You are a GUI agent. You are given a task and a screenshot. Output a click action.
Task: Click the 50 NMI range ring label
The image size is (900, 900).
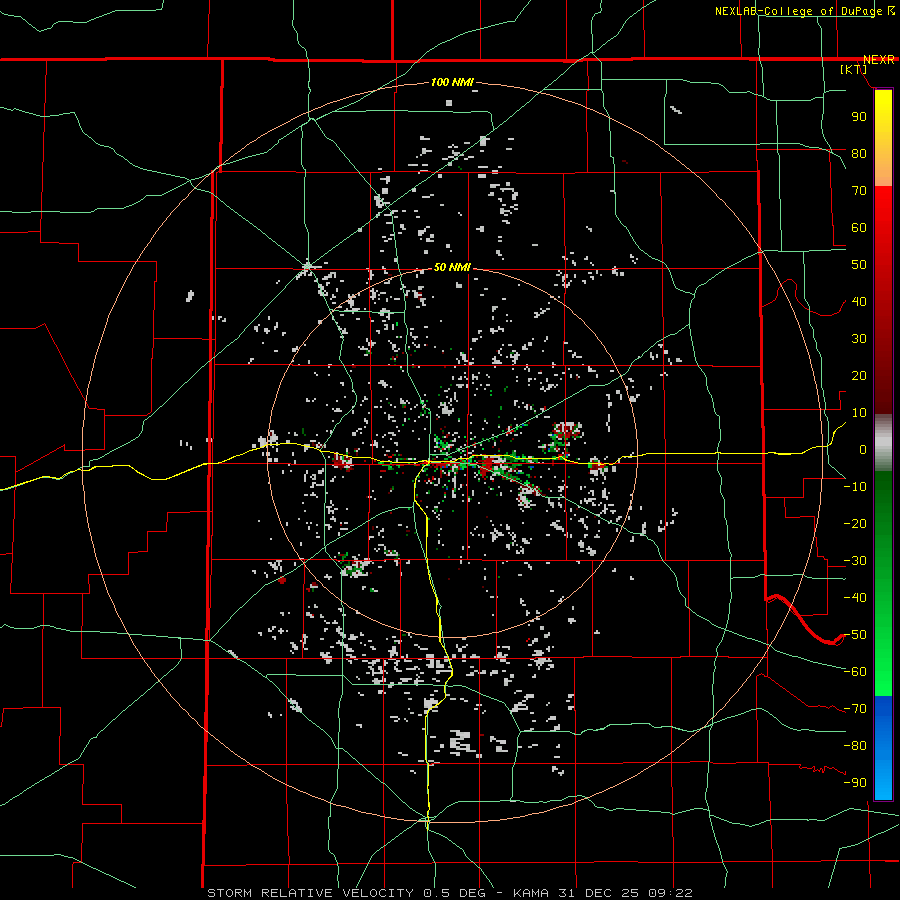[452, 267]
